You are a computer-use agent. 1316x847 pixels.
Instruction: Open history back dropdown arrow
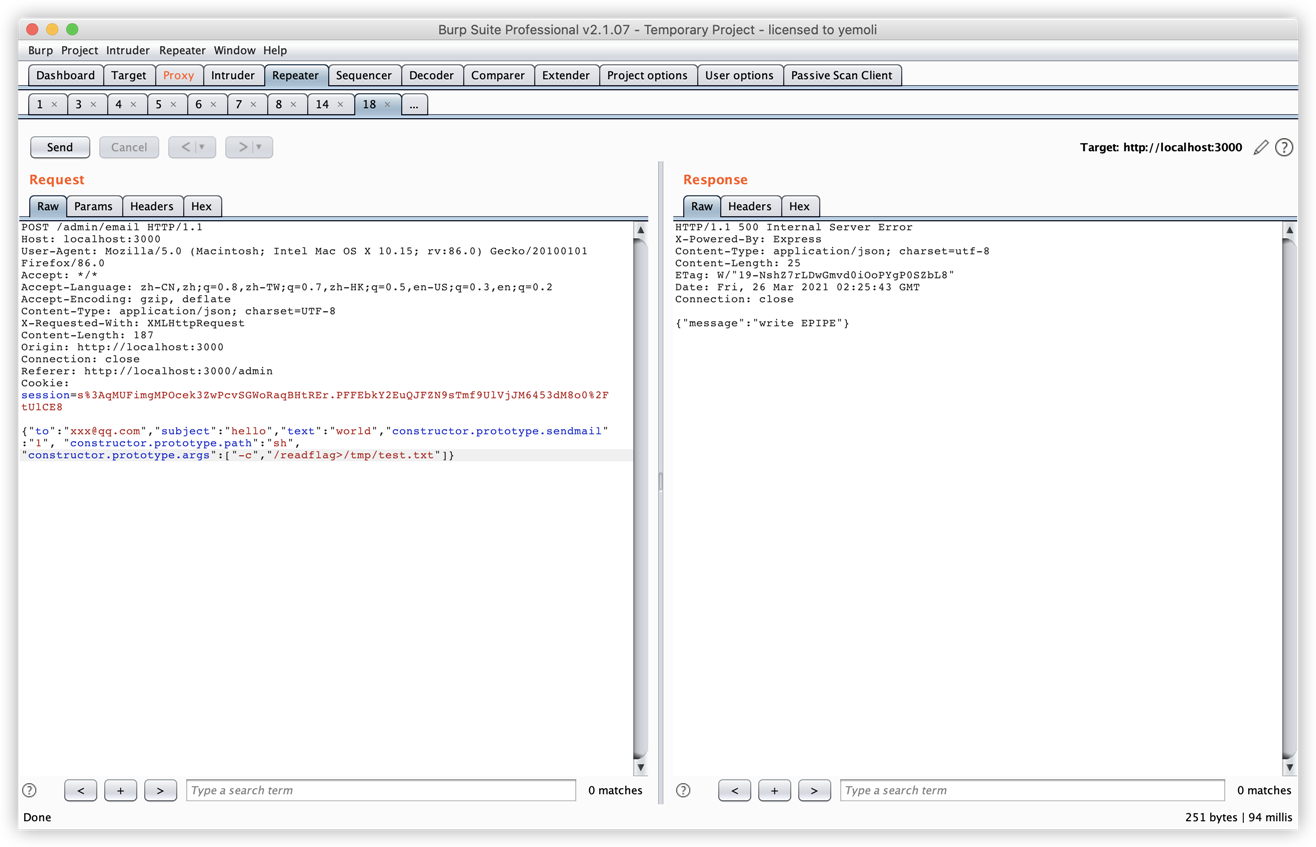pyautogui.click(x=202, y=147)
